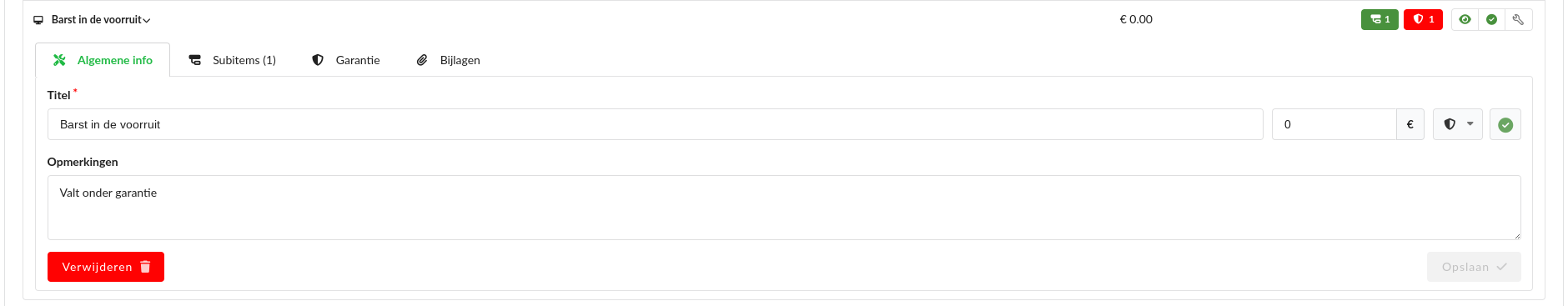Image resolution: width=1568 pixels, height=306 pixels.
Task: Click the red warranty shield badge
Action: pos(1423,19)
